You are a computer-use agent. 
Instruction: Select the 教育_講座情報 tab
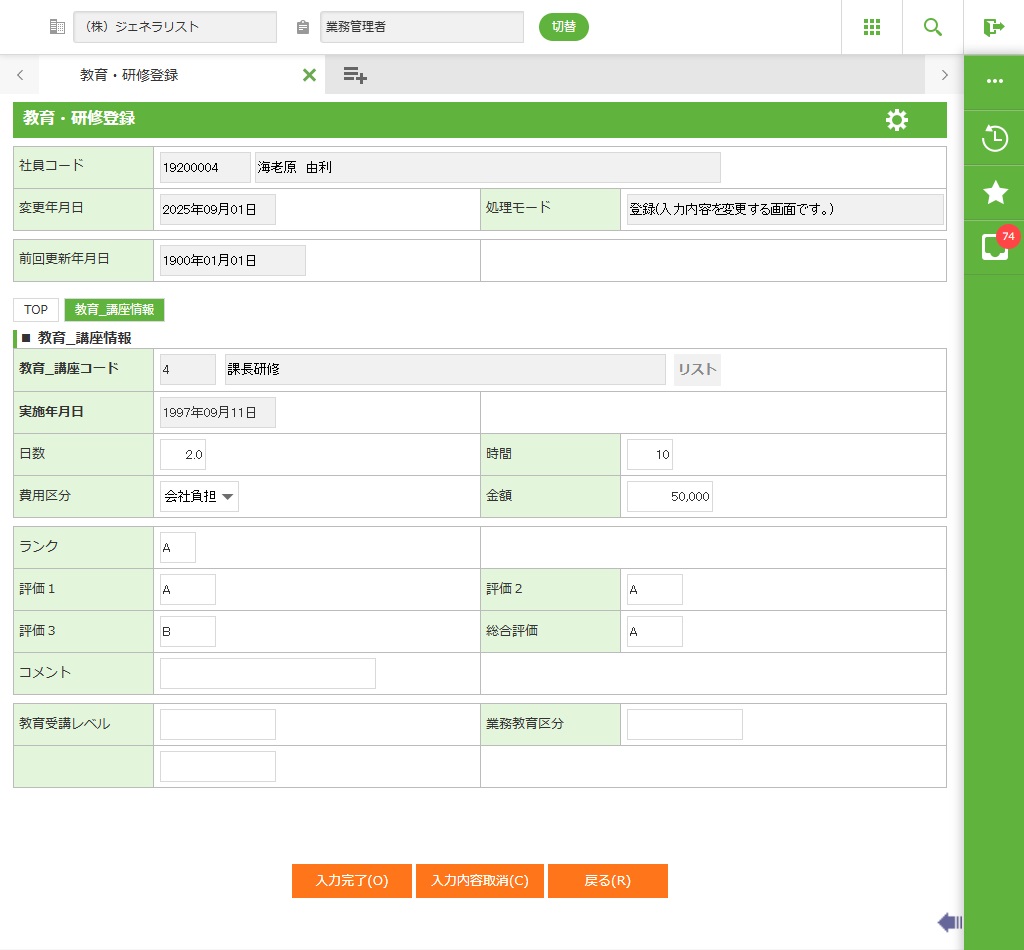[114, 310]
